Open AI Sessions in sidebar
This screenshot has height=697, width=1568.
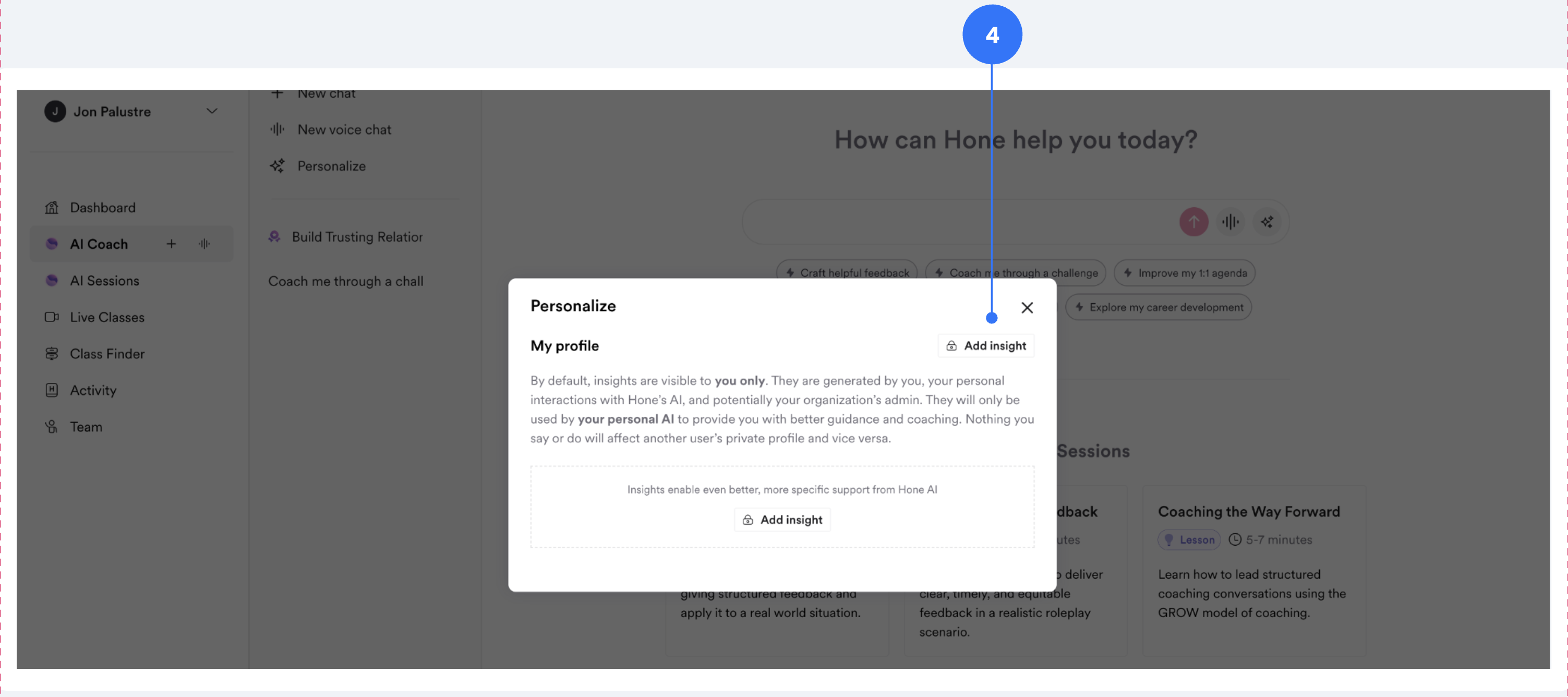pyautogui.click(x=104, y=281)
